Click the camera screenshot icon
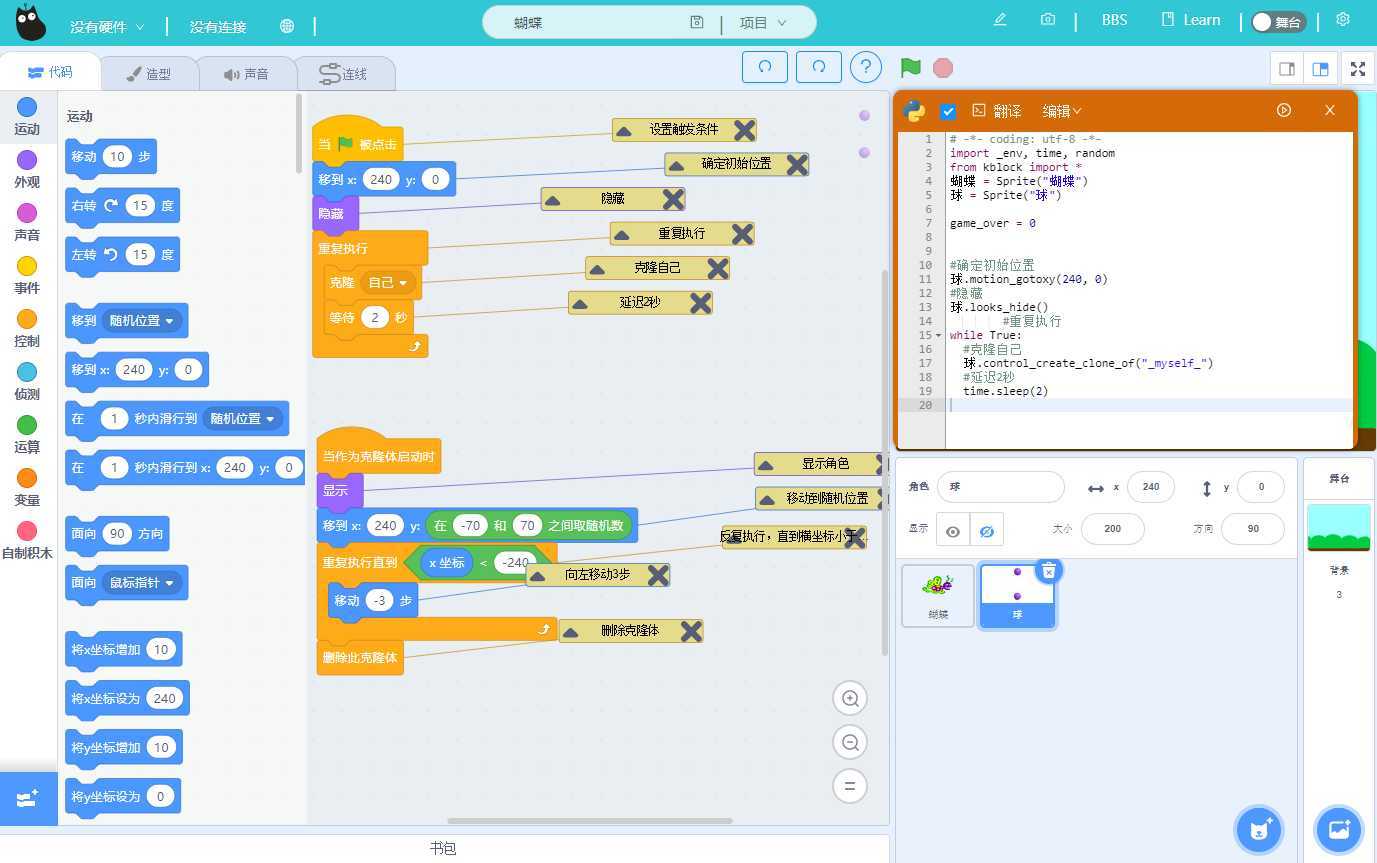The width and height of the screenshot is (1377, 863). tap(1047, 20)
